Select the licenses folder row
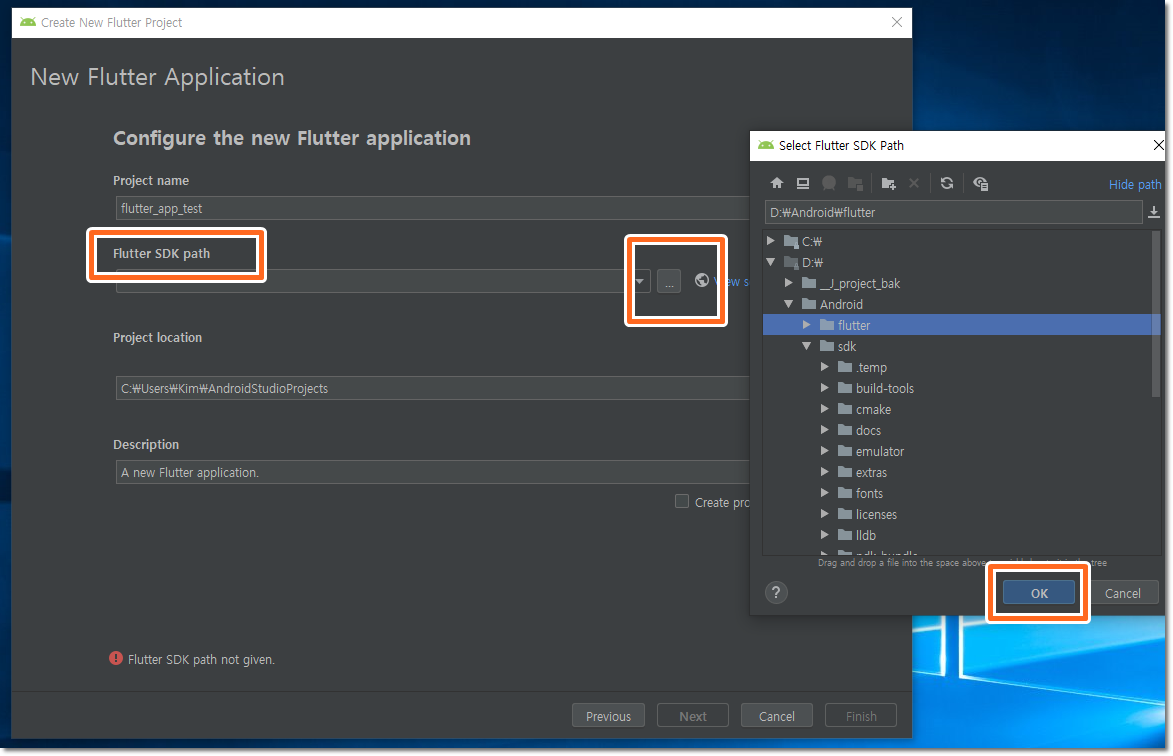This screenshot has height=756, width=1173. pyautogui.click(x=958, y=514)
